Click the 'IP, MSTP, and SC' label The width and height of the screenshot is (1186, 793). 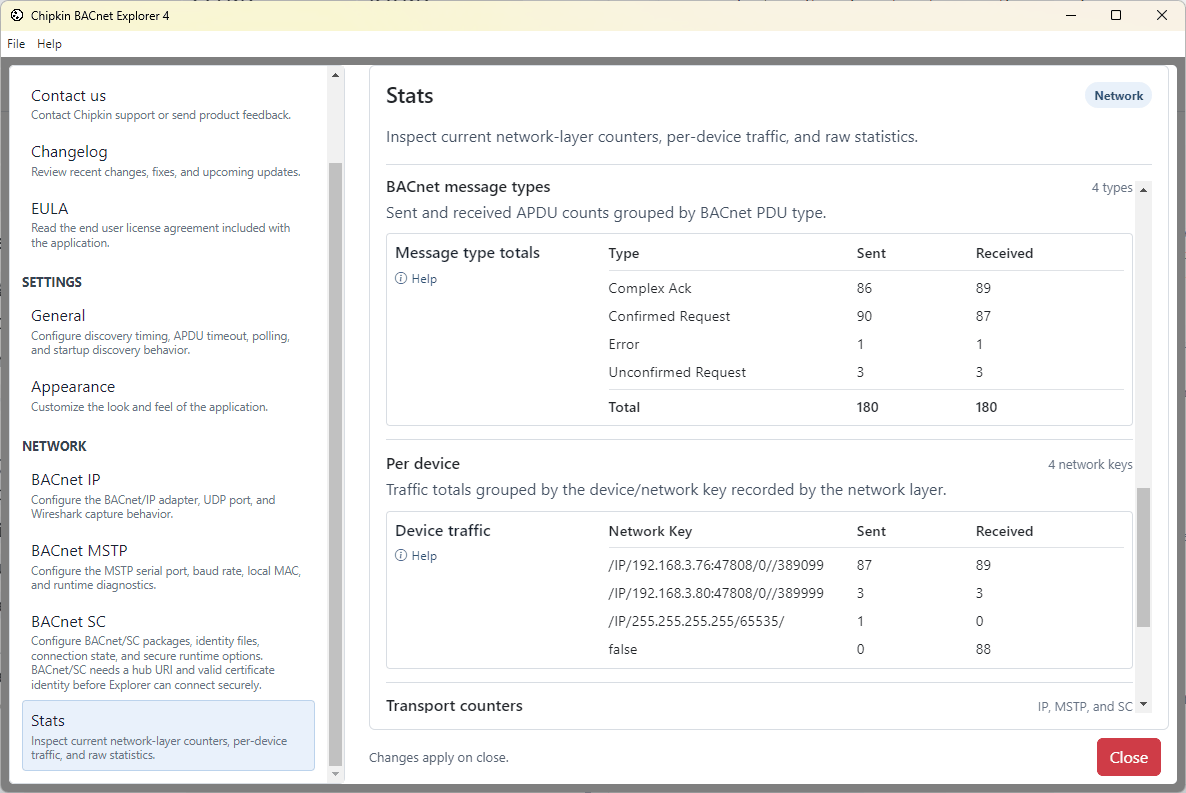(1085, 707)
